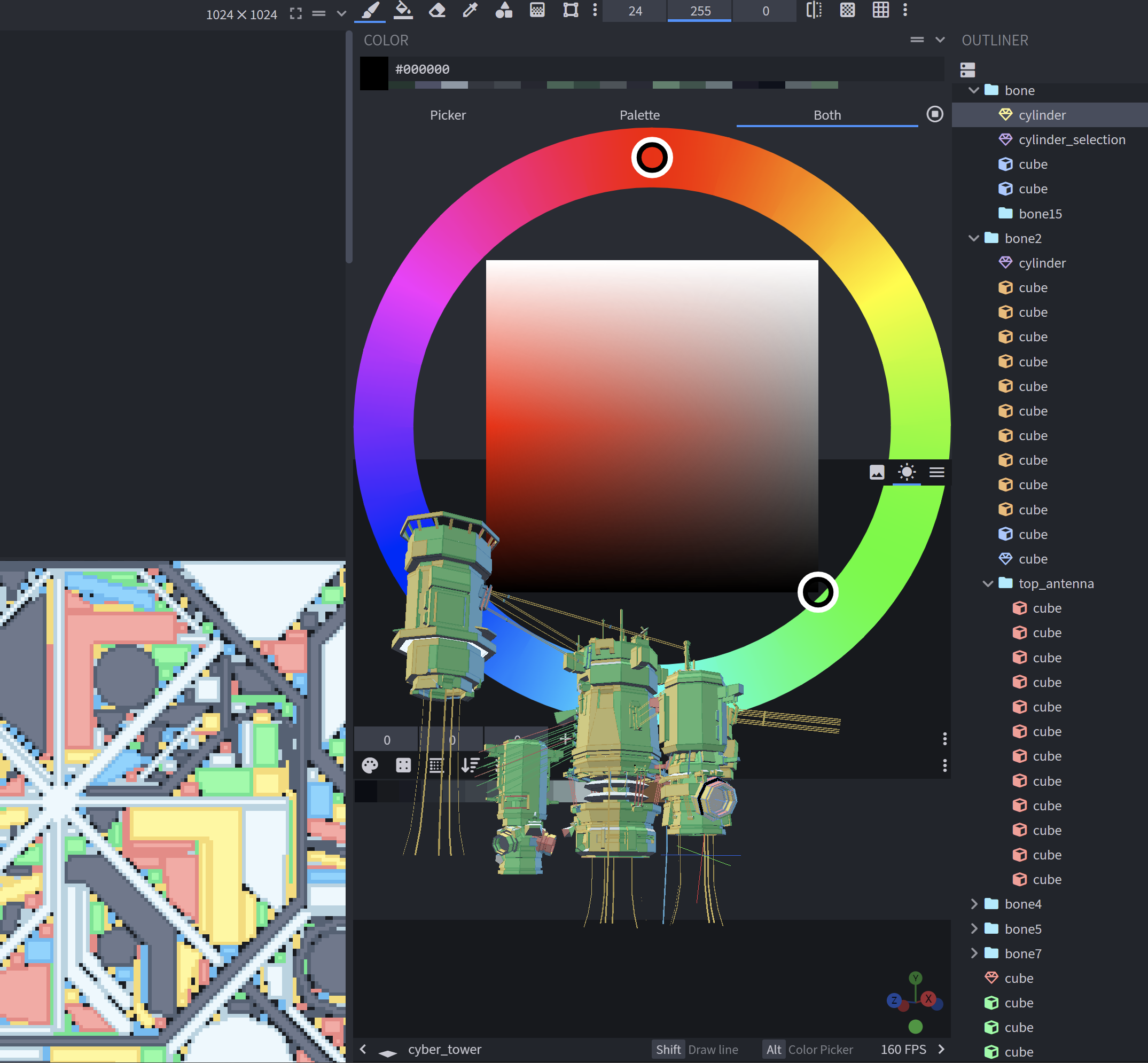Select the Paint Brush tool
Image resolution: width=1148 pixels, height=1063 pixels.
pyautogui.click(x=370, y=10)
